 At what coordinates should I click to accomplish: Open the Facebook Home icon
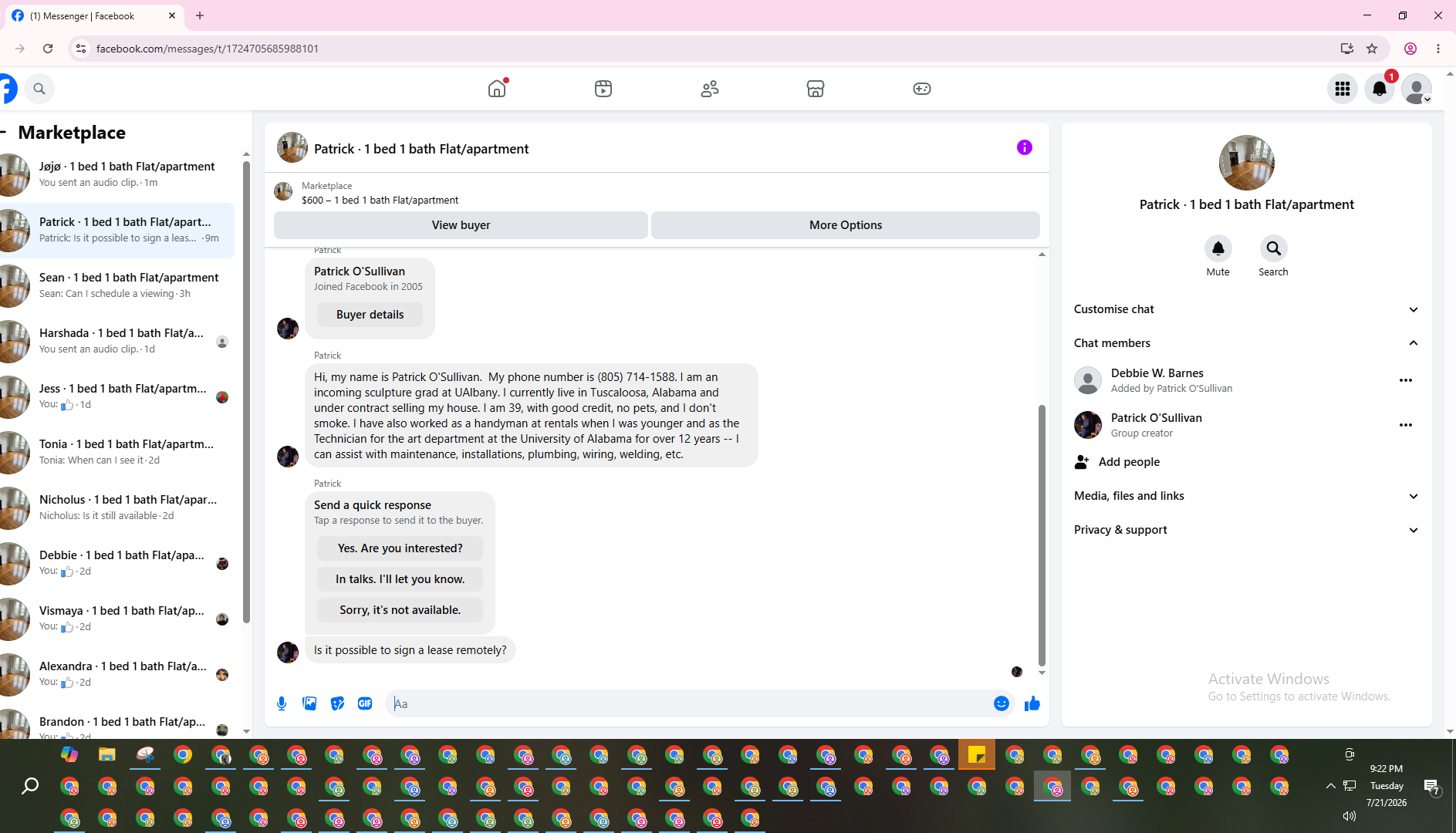tap(497, 89)
